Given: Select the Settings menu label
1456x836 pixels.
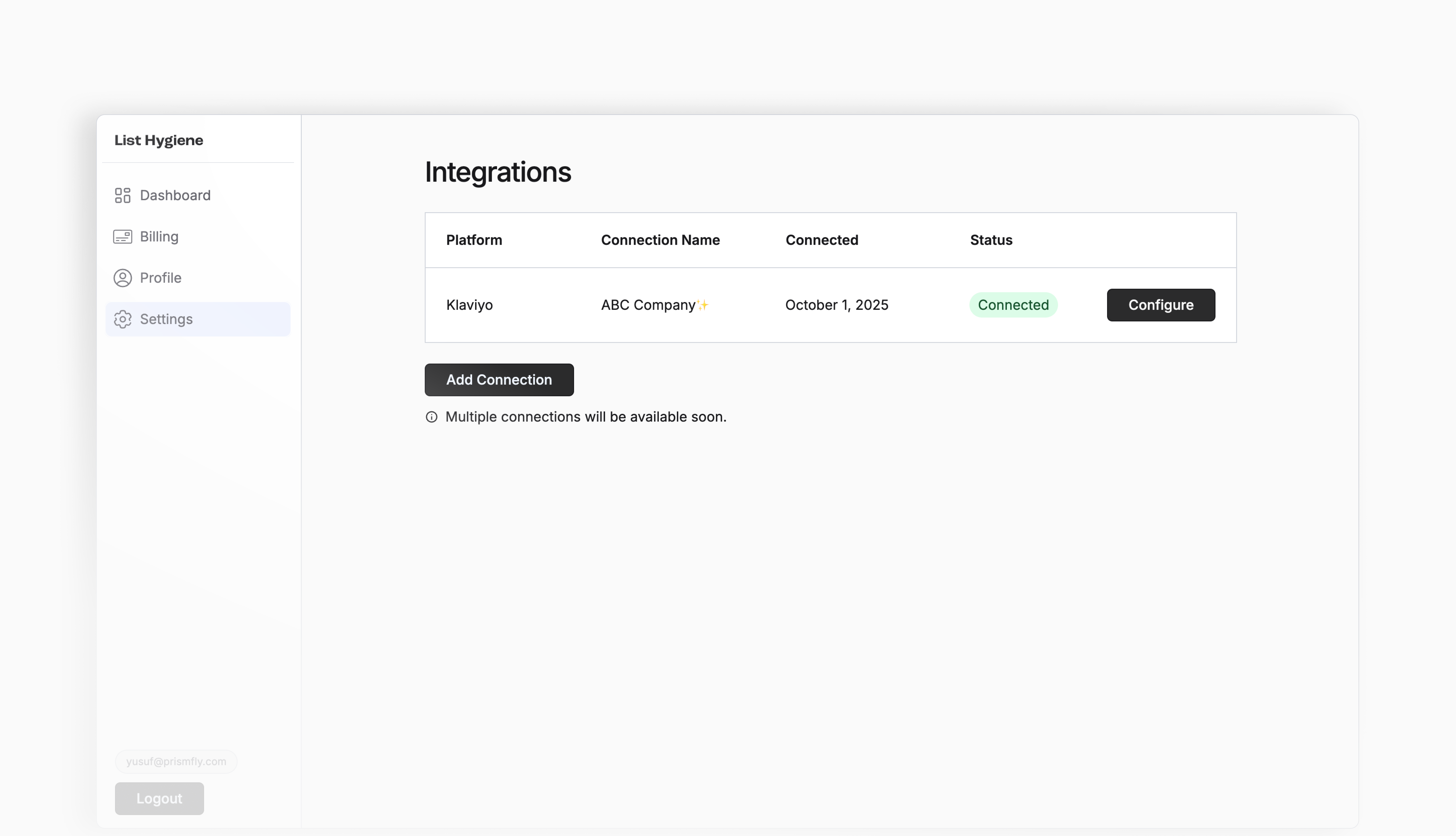Looking at the screenshot, I should 166,319.
